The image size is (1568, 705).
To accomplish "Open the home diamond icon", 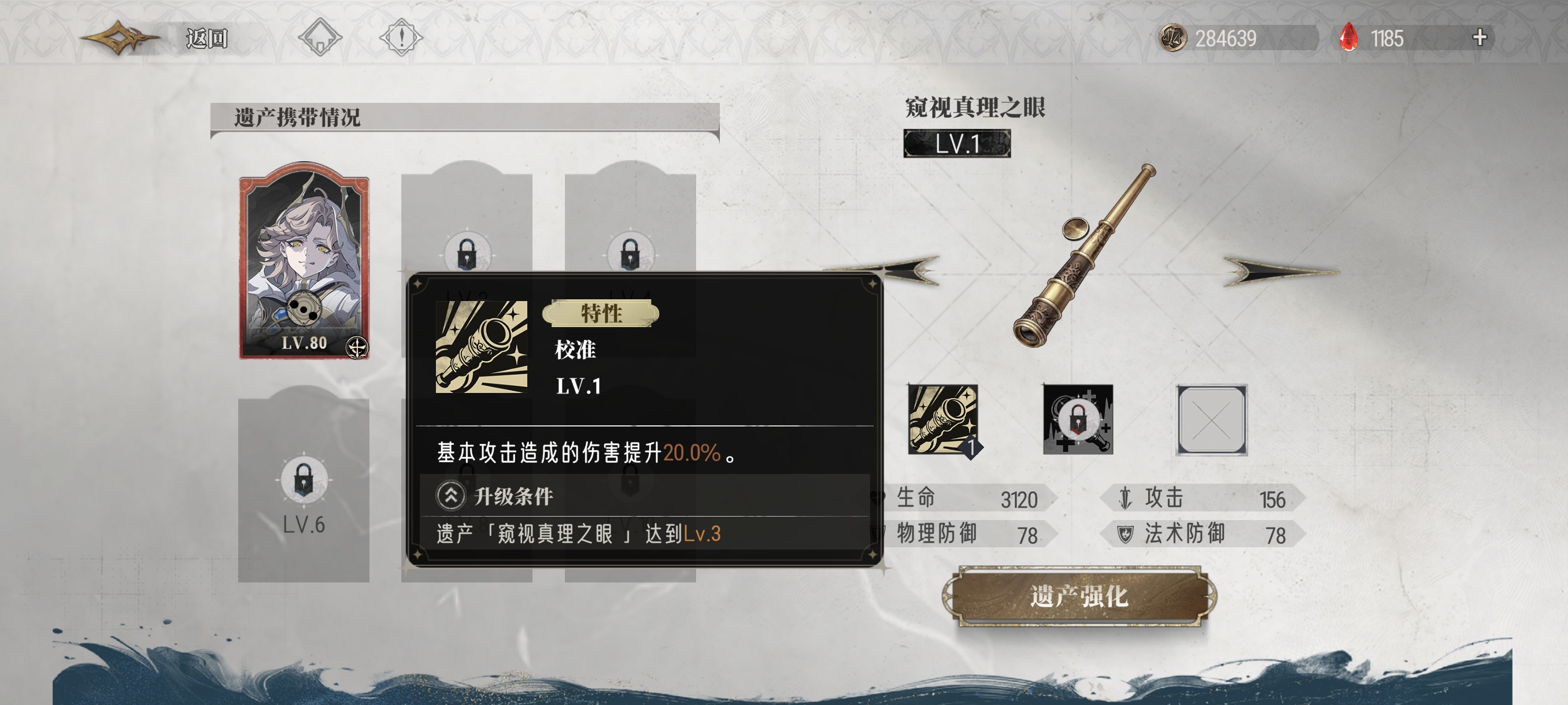I will pos(320,38).
